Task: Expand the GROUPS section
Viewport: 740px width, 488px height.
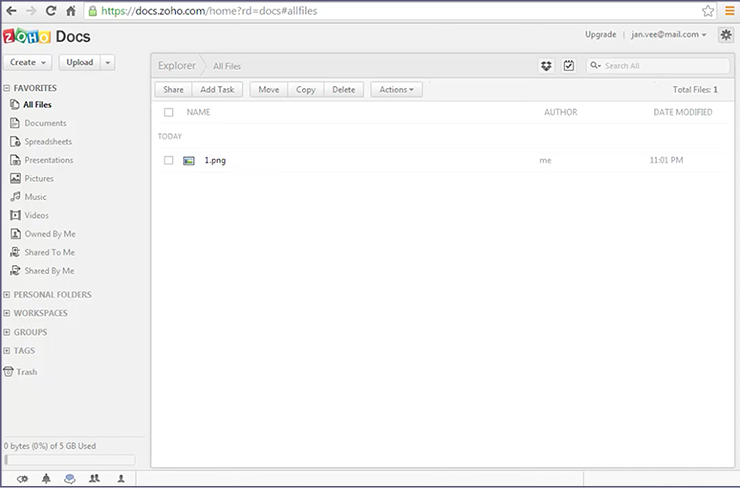Action: click(x=7, y=332)
